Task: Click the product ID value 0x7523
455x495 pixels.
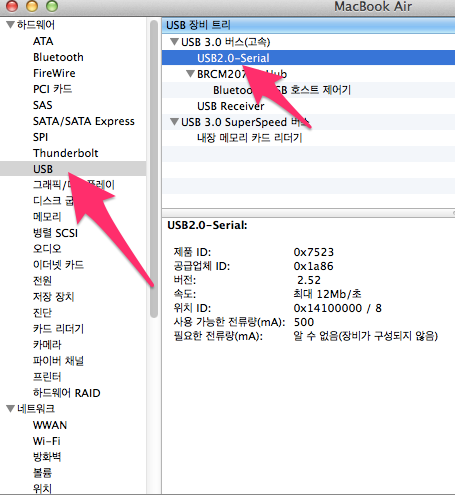Action: click(x=314, y=252)
